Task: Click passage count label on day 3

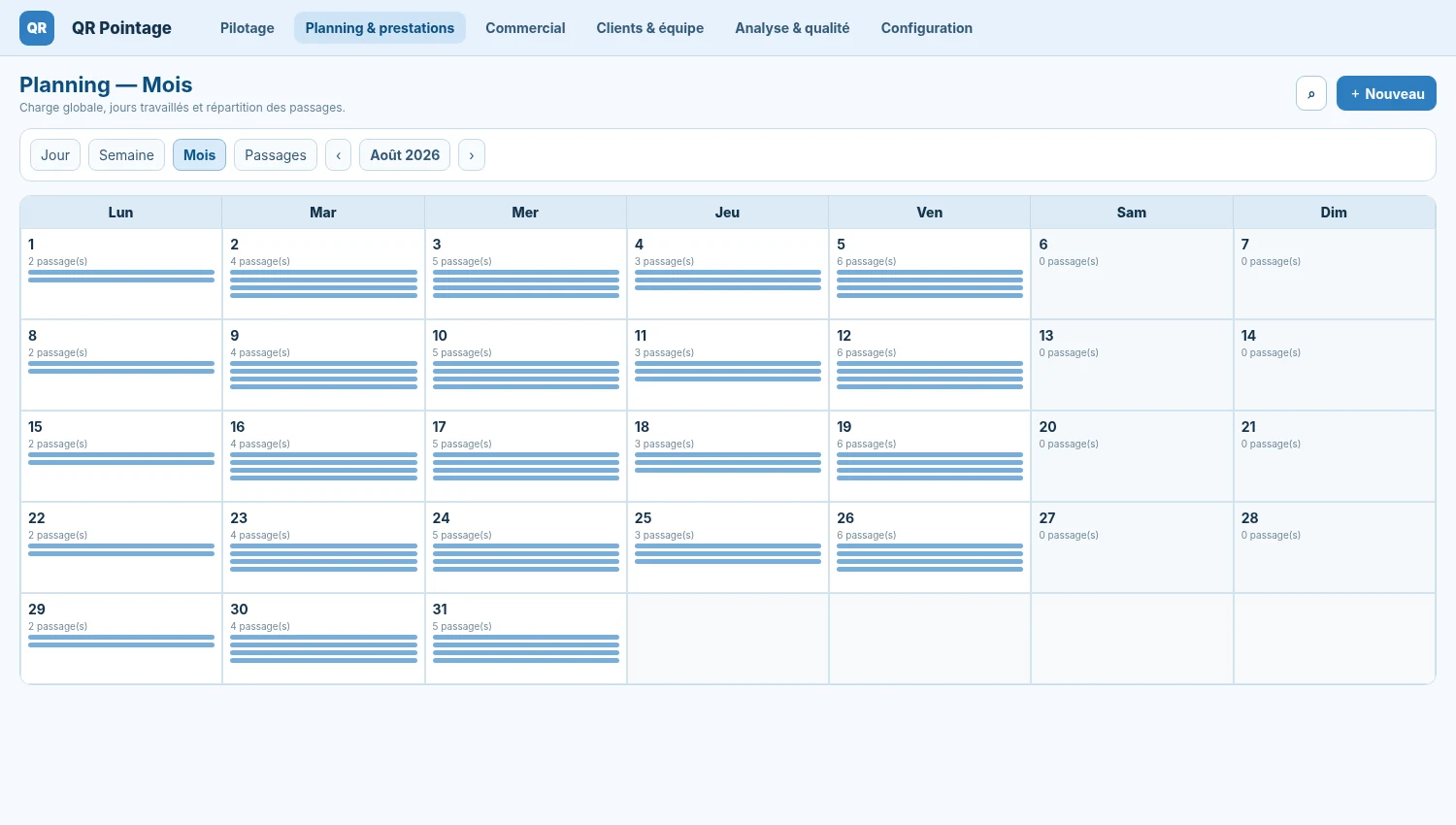Action: tap(462, 262)
